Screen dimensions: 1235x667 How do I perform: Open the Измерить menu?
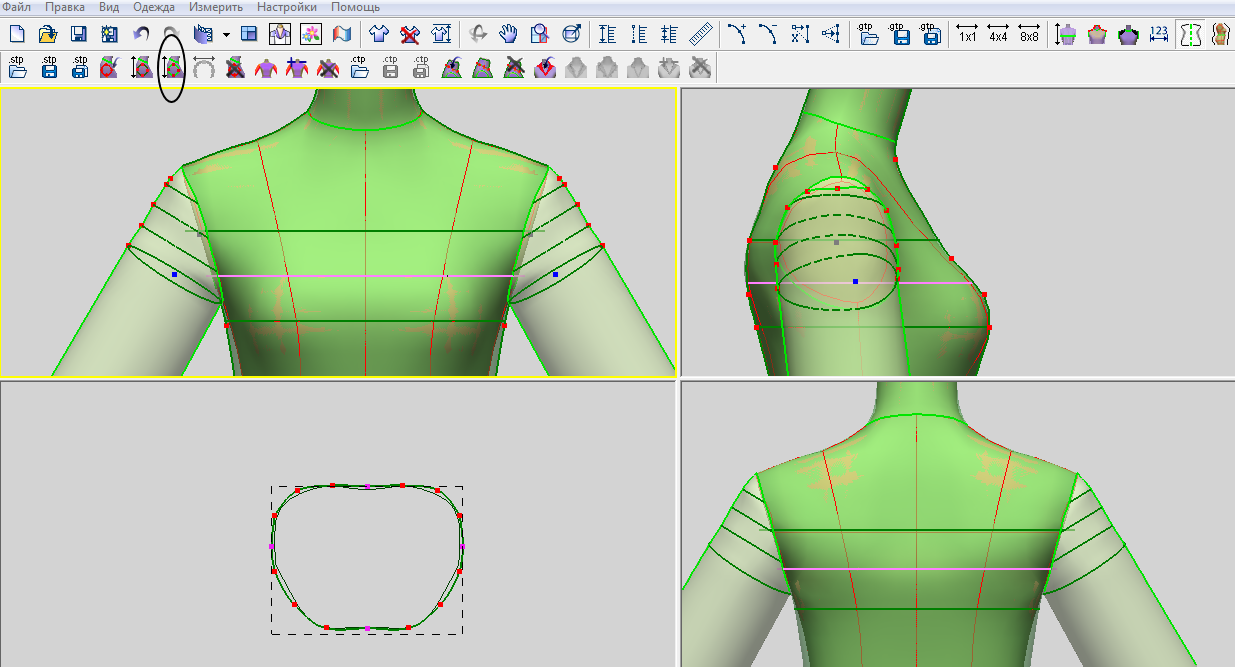(x=215, y=7)
